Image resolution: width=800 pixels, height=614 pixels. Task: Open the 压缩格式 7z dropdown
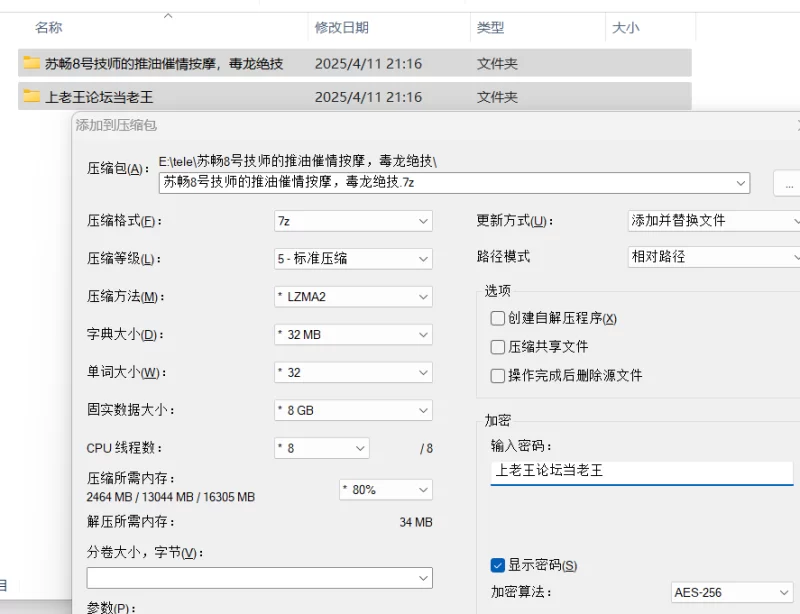pyautogui.click(x=353, y=221)
